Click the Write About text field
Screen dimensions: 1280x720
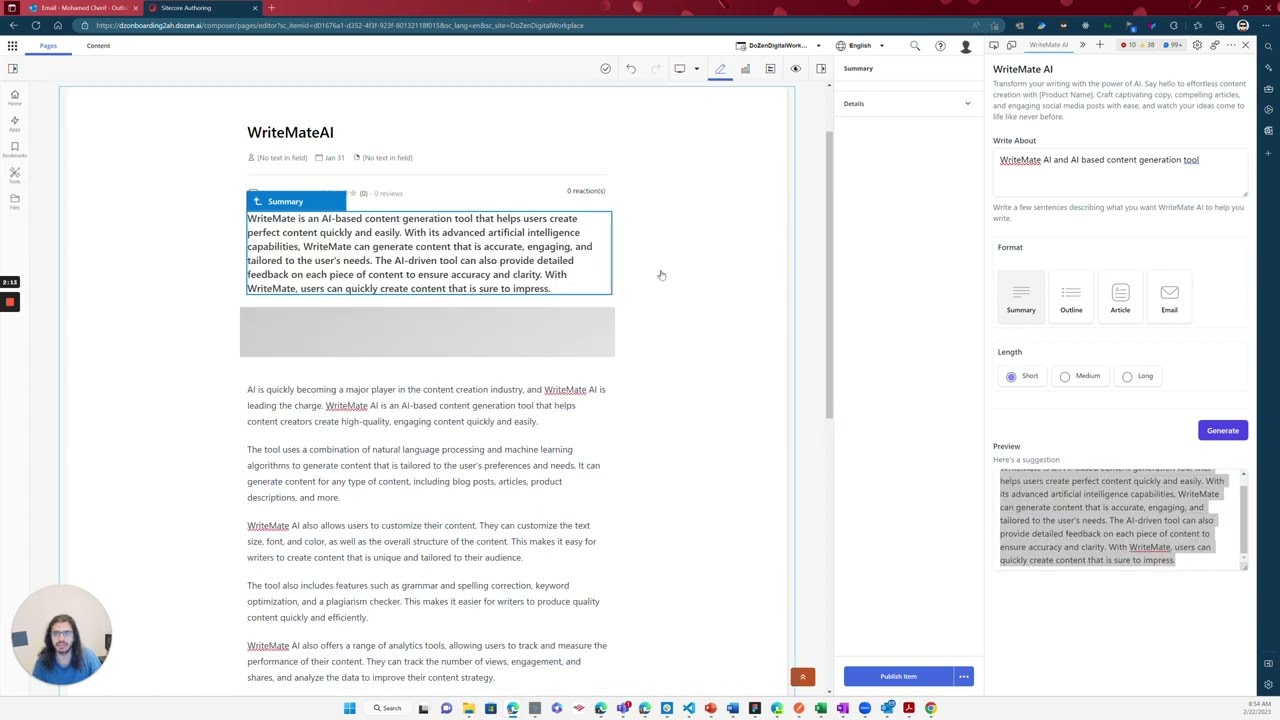click(x=1120, y=174)
